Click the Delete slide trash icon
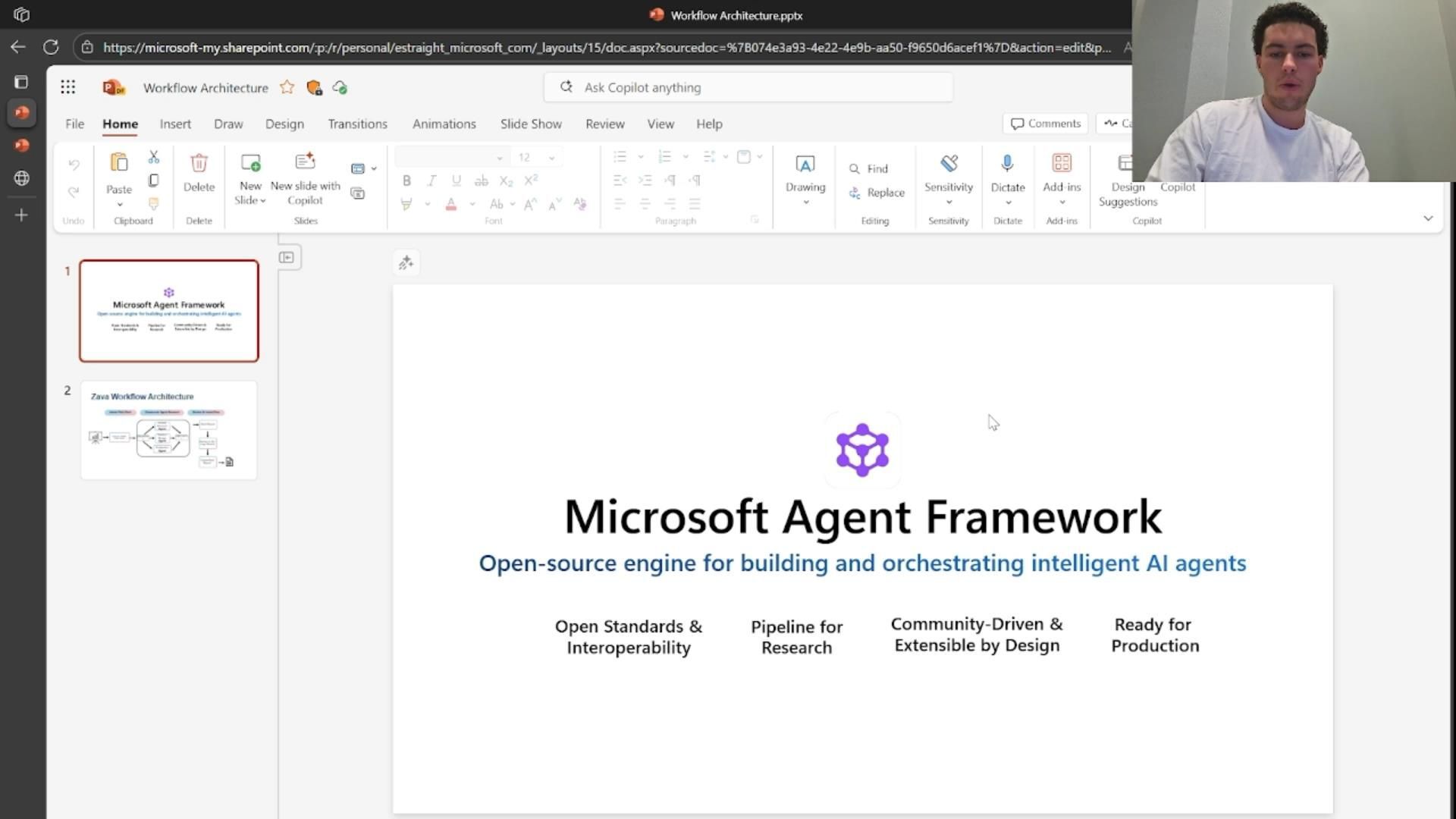Image resolution: width=1456 pixels, height=819 pixels. coord(199,164)
